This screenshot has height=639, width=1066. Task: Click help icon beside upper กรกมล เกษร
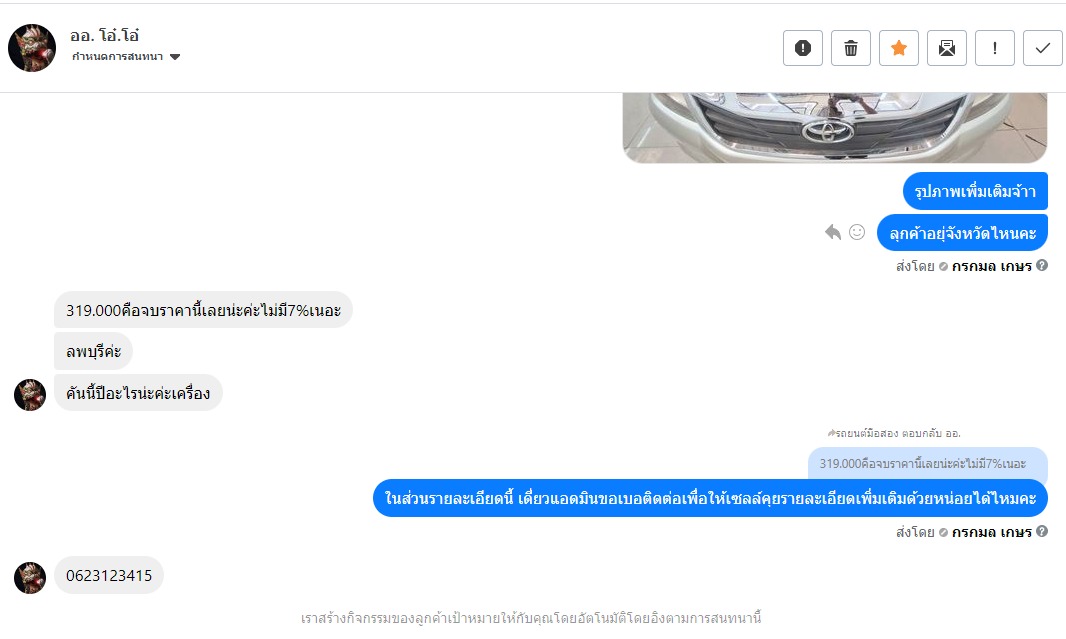pos(1042,266)
